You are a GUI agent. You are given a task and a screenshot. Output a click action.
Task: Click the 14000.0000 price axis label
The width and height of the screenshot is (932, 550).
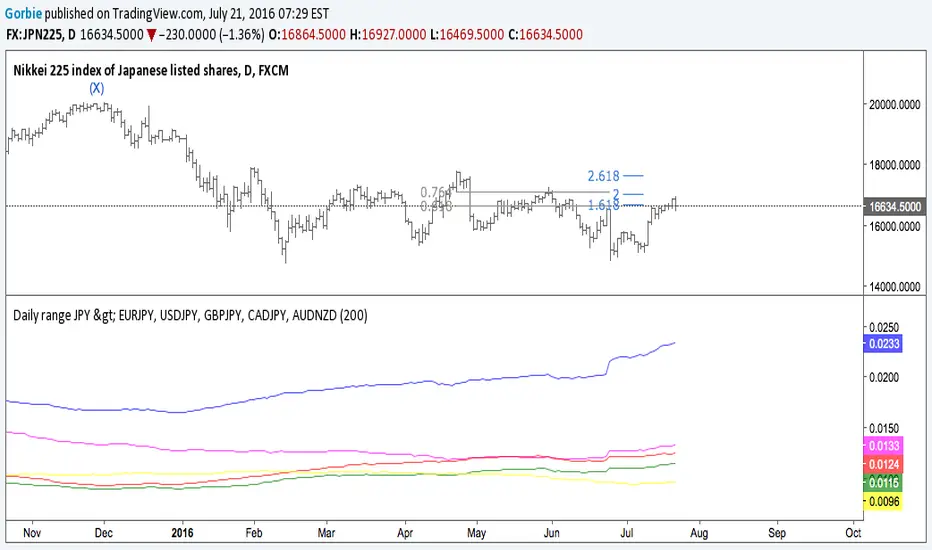[x=895, y=287]
